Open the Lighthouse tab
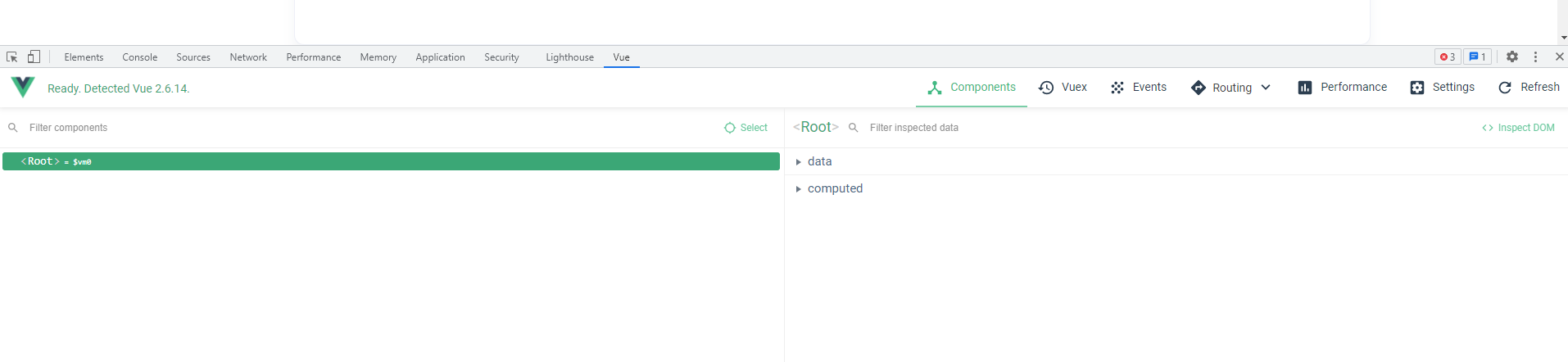The height and width of the screenshot is (362, 1568). coord(570,57)
